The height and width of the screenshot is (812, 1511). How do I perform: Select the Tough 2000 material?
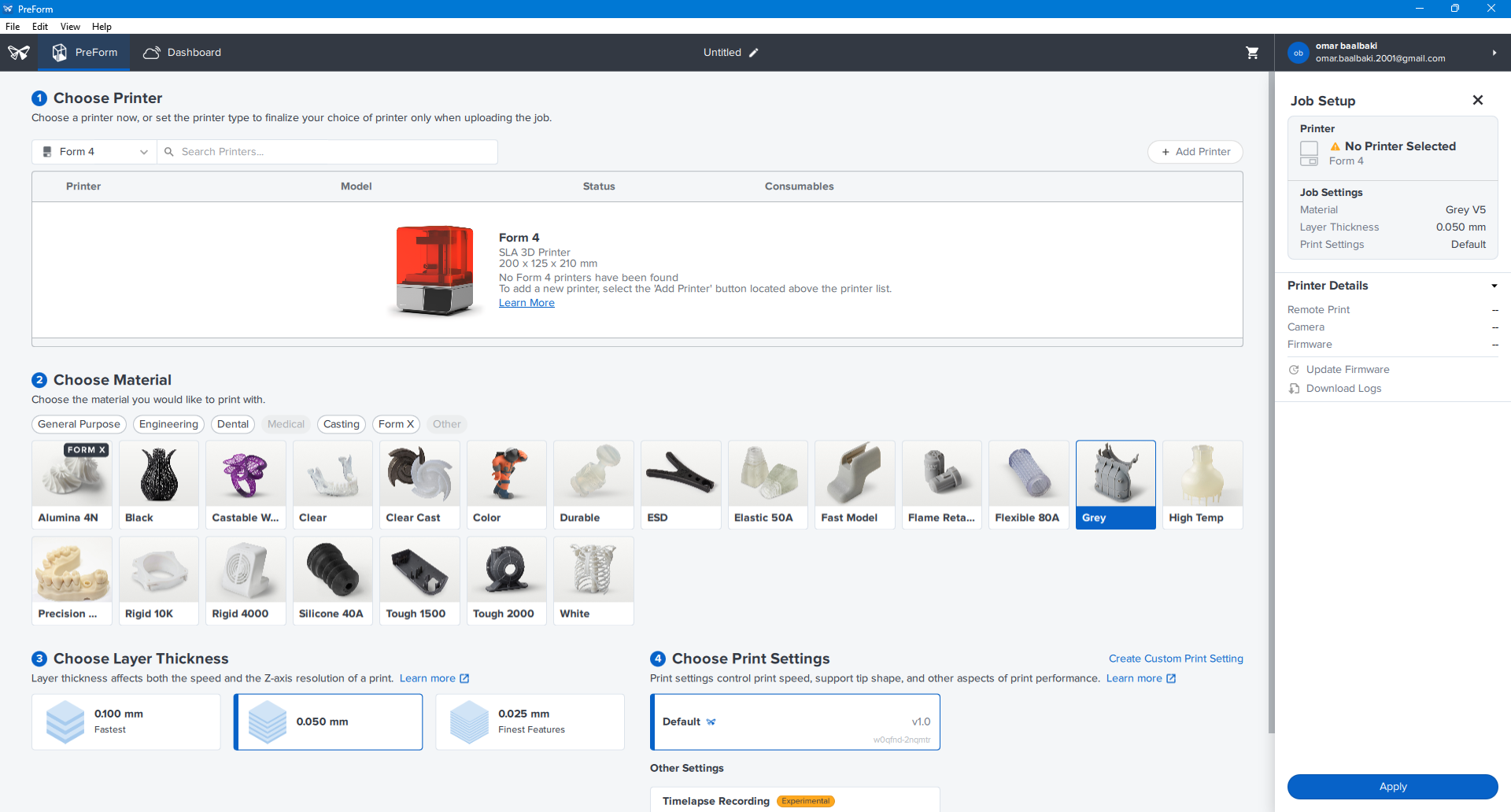507,581
